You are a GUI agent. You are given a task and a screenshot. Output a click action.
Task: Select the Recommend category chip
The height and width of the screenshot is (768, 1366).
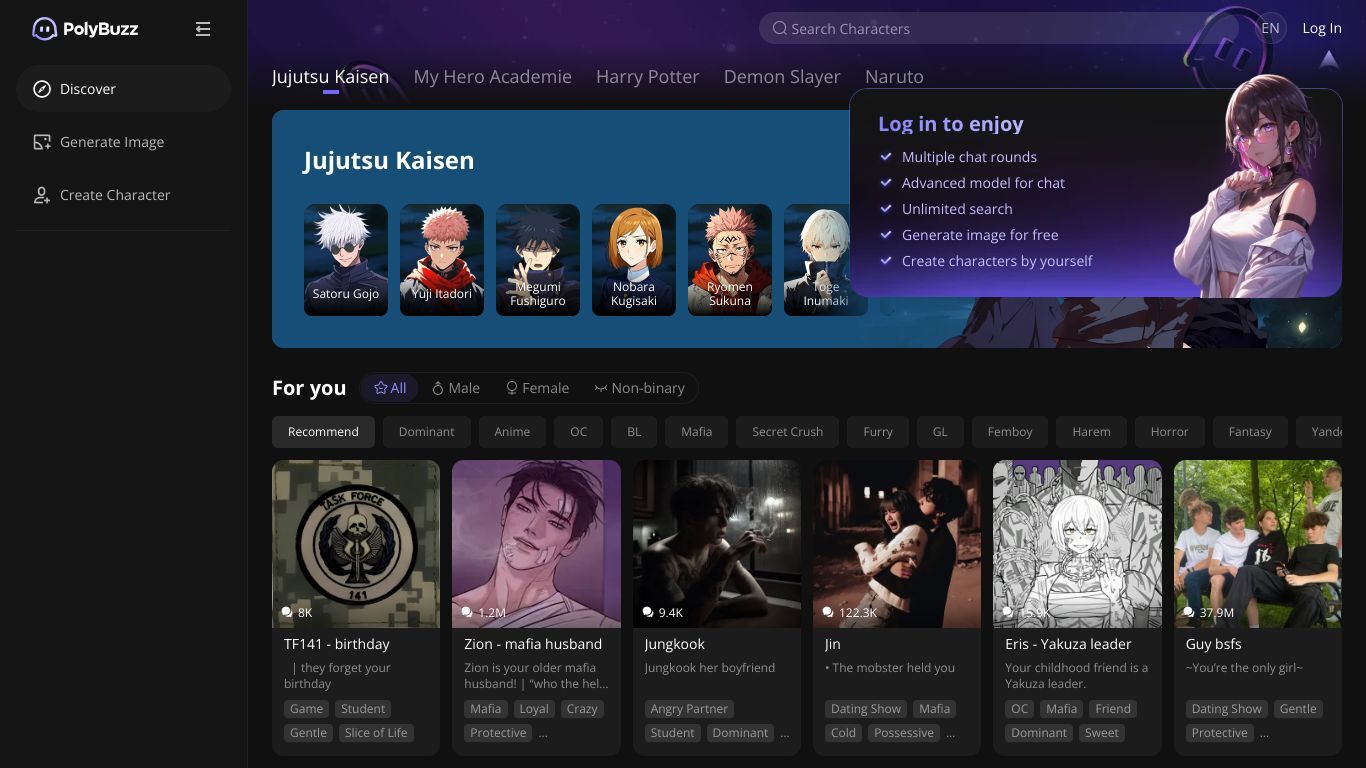click(x=323, y=432)
